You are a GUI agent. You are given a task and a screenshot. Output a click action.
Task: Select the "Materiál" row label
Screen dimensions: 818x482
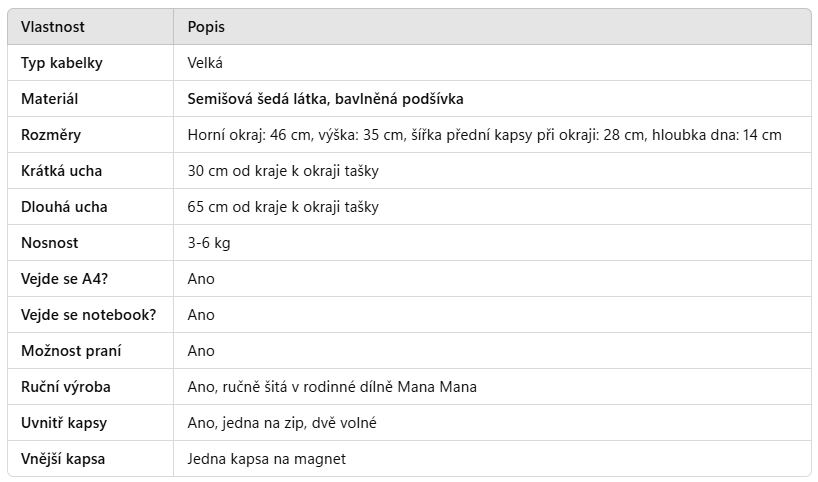coord(50,99)
